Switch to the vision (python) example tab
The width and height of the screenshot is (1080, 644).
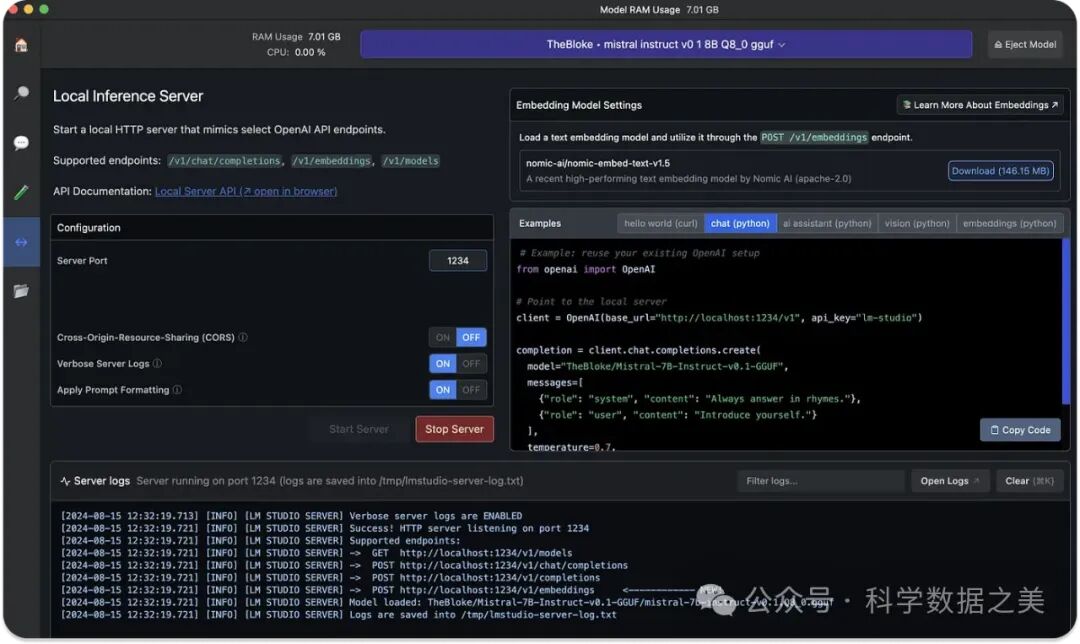916,224
